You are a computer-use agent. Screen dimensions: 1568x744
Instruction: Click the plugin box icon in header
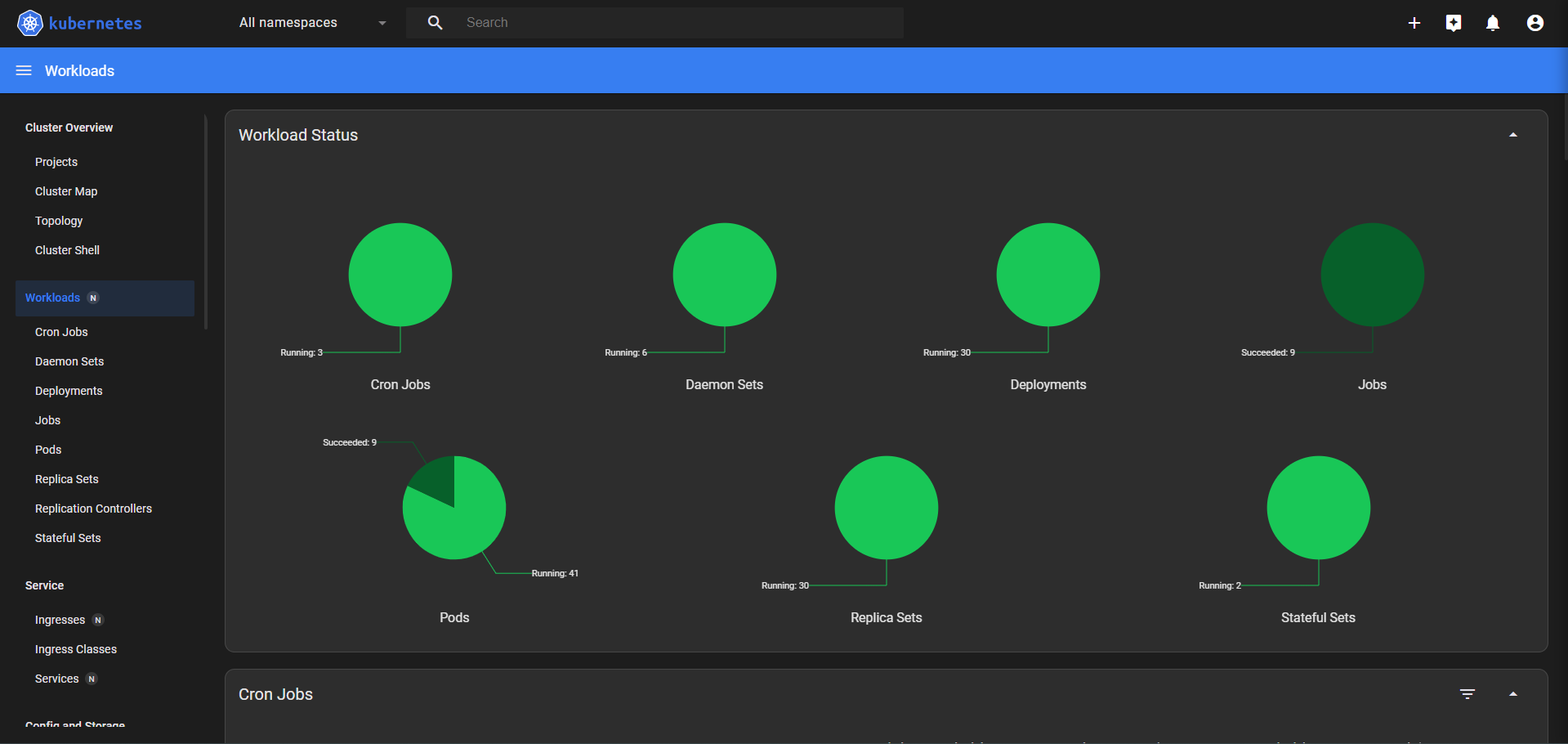tap(1454, 23)
